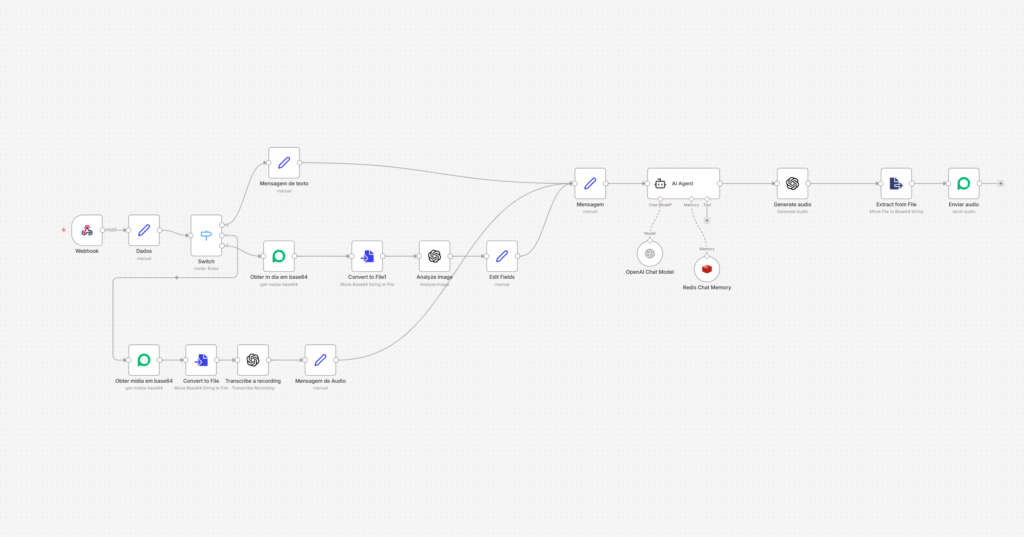Select the Mensagem de Audio node
The width and height of the screenshot is (1024, 537).
pyautogui.click(x=320, y=360)
